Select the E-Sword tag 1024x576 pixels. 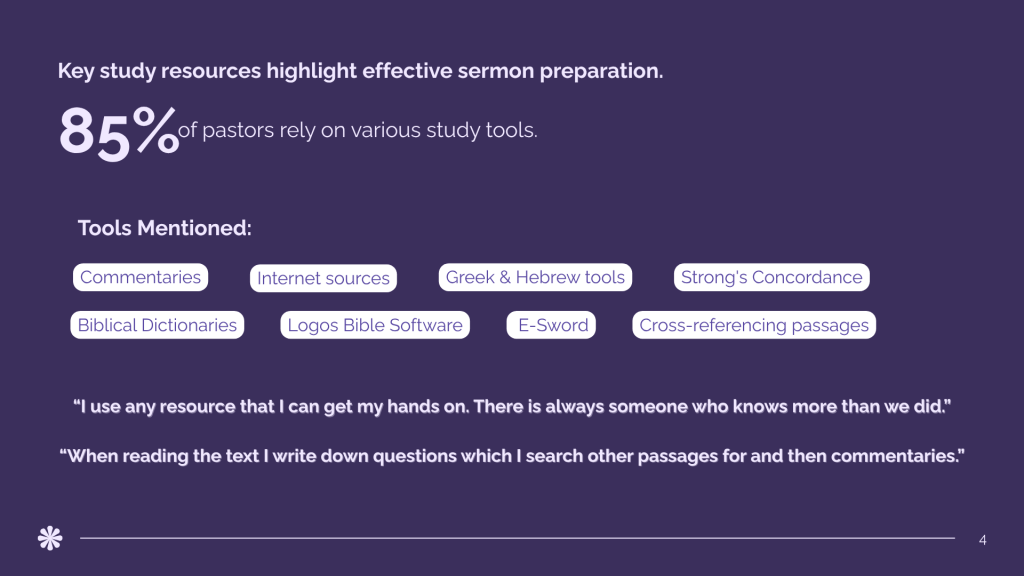550,325
